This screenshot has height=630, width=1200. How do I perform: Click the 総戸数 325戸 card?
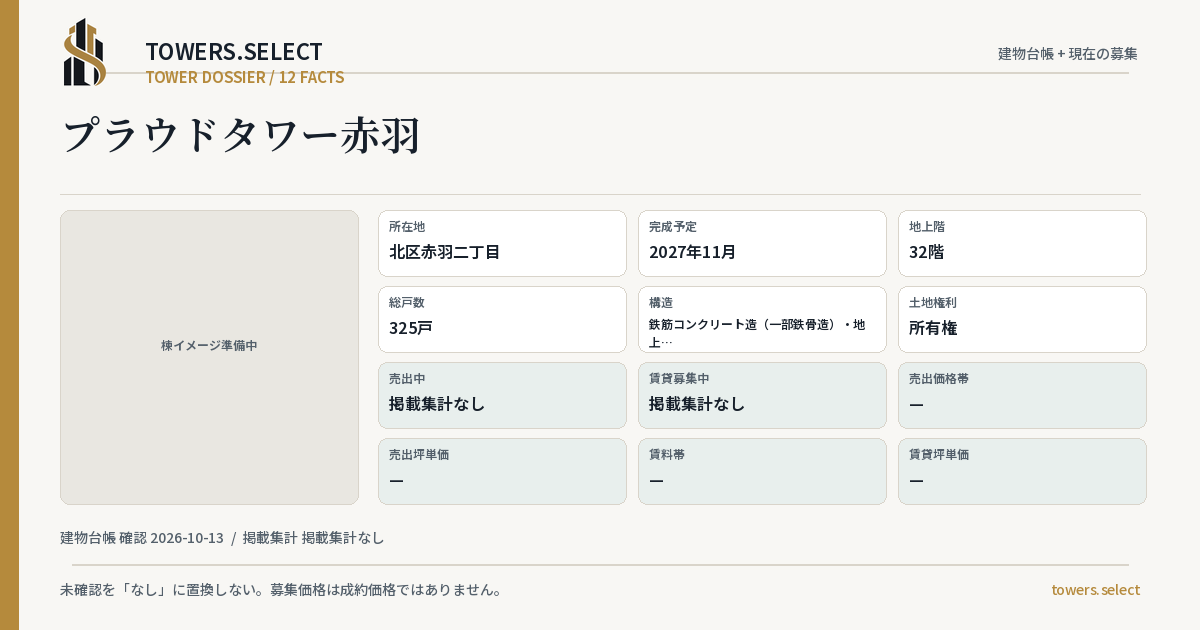point(502,319)
